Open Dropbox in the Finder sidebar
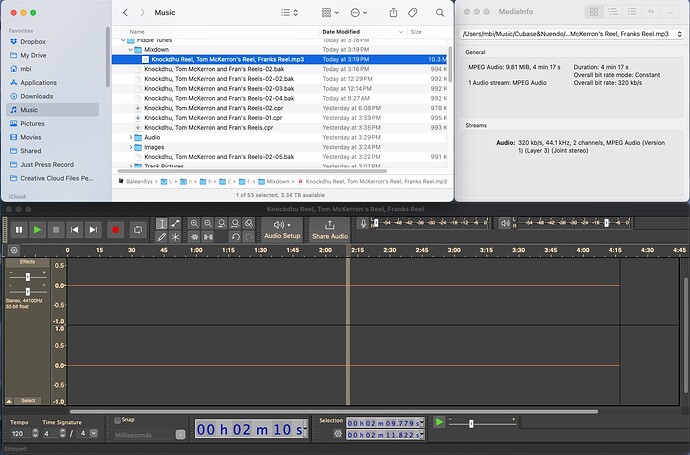Viewport: 690px width, 455px height. pos(33,42)
